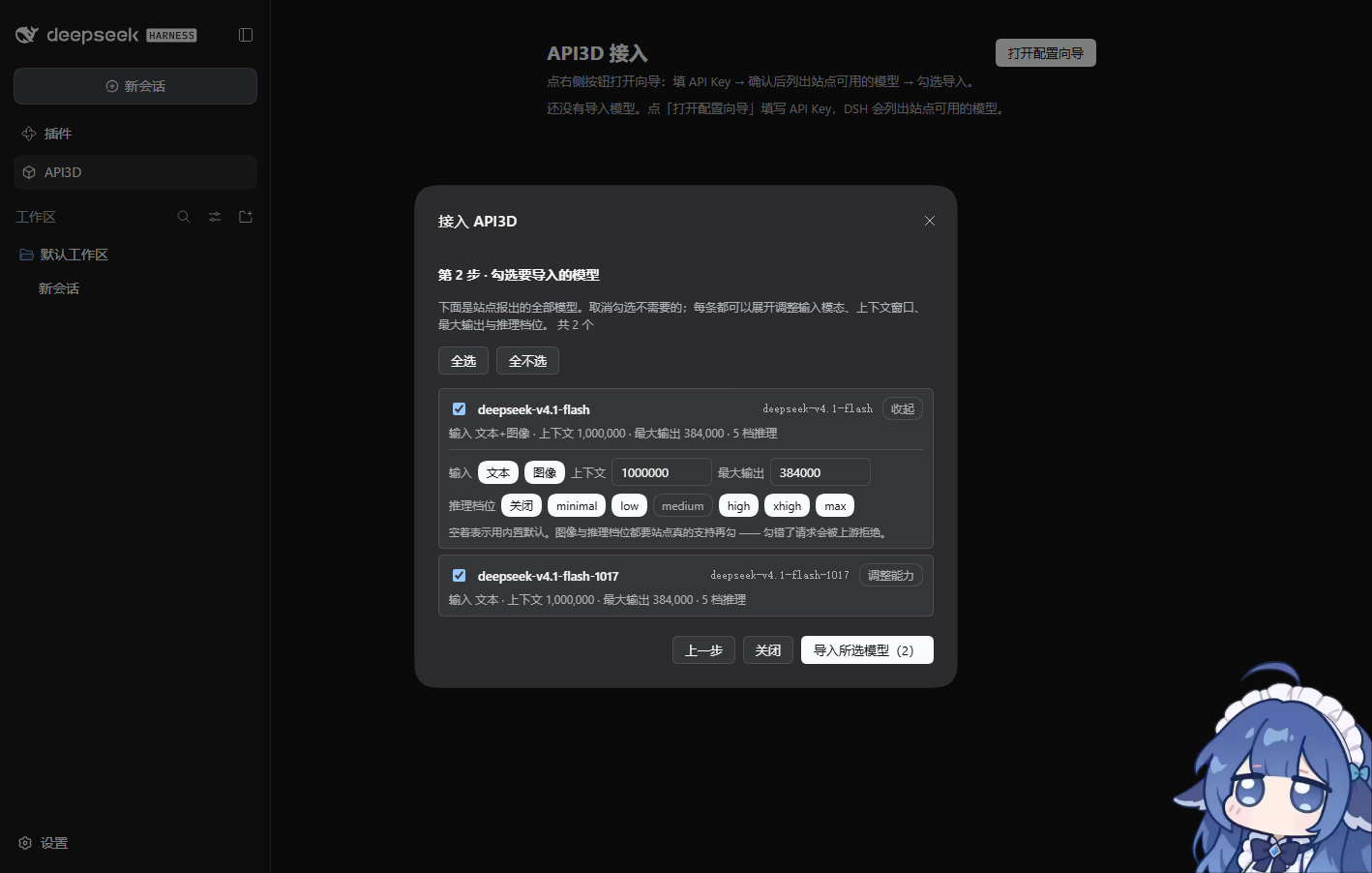Create a new workspace folder icon
This screenshot has width=1372, height=873.
coord(246,217)
